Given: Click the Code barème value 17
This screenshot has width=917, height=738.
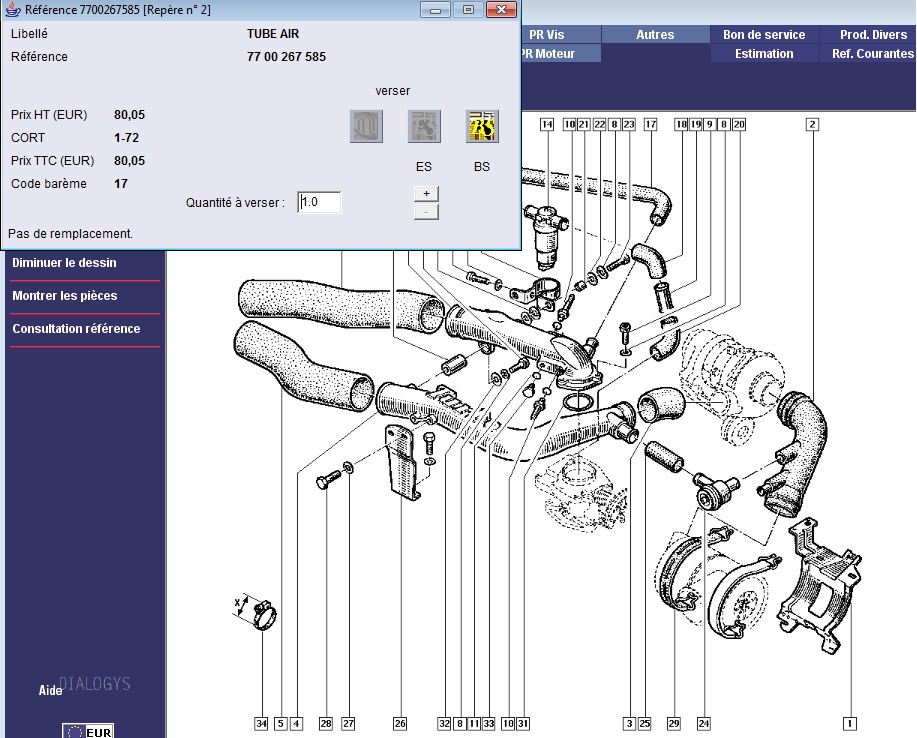Looking at the screenshot, I should pos(120,184).
